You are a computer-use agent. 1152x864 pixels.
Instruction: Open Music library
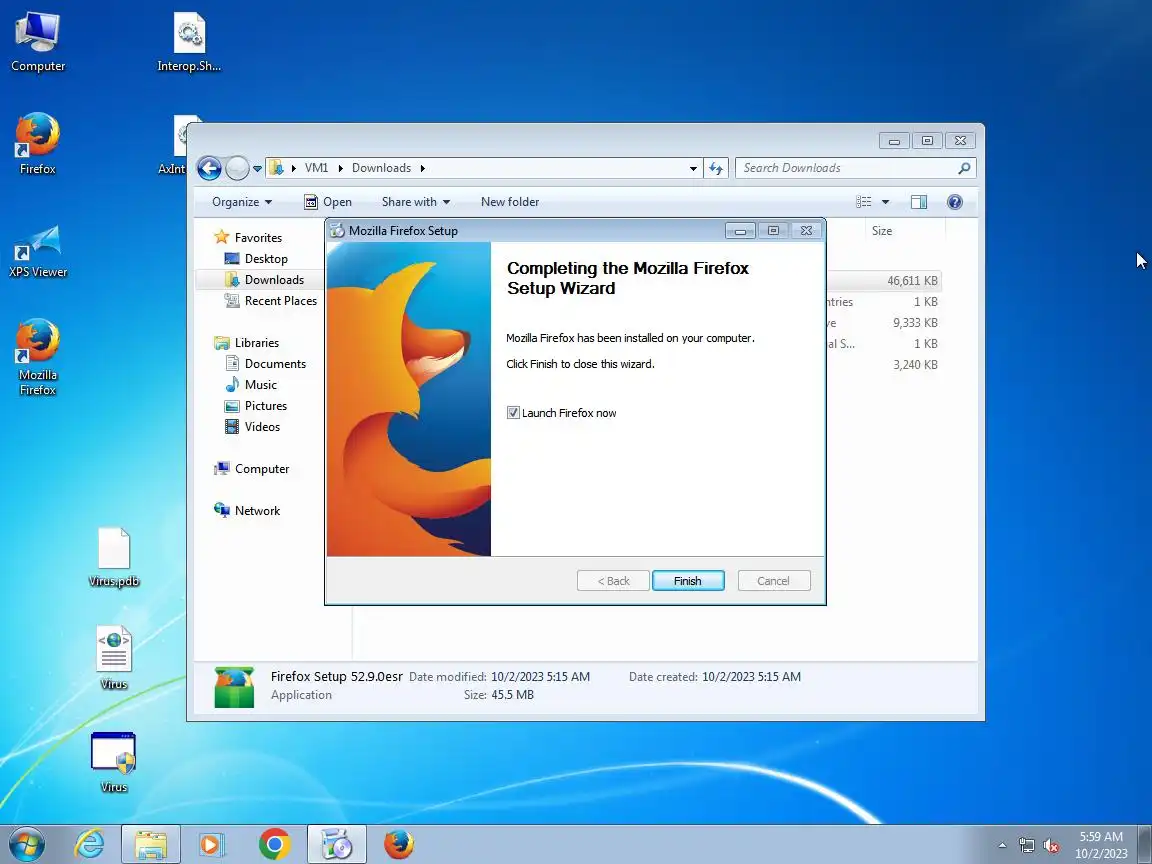point(260,384)
